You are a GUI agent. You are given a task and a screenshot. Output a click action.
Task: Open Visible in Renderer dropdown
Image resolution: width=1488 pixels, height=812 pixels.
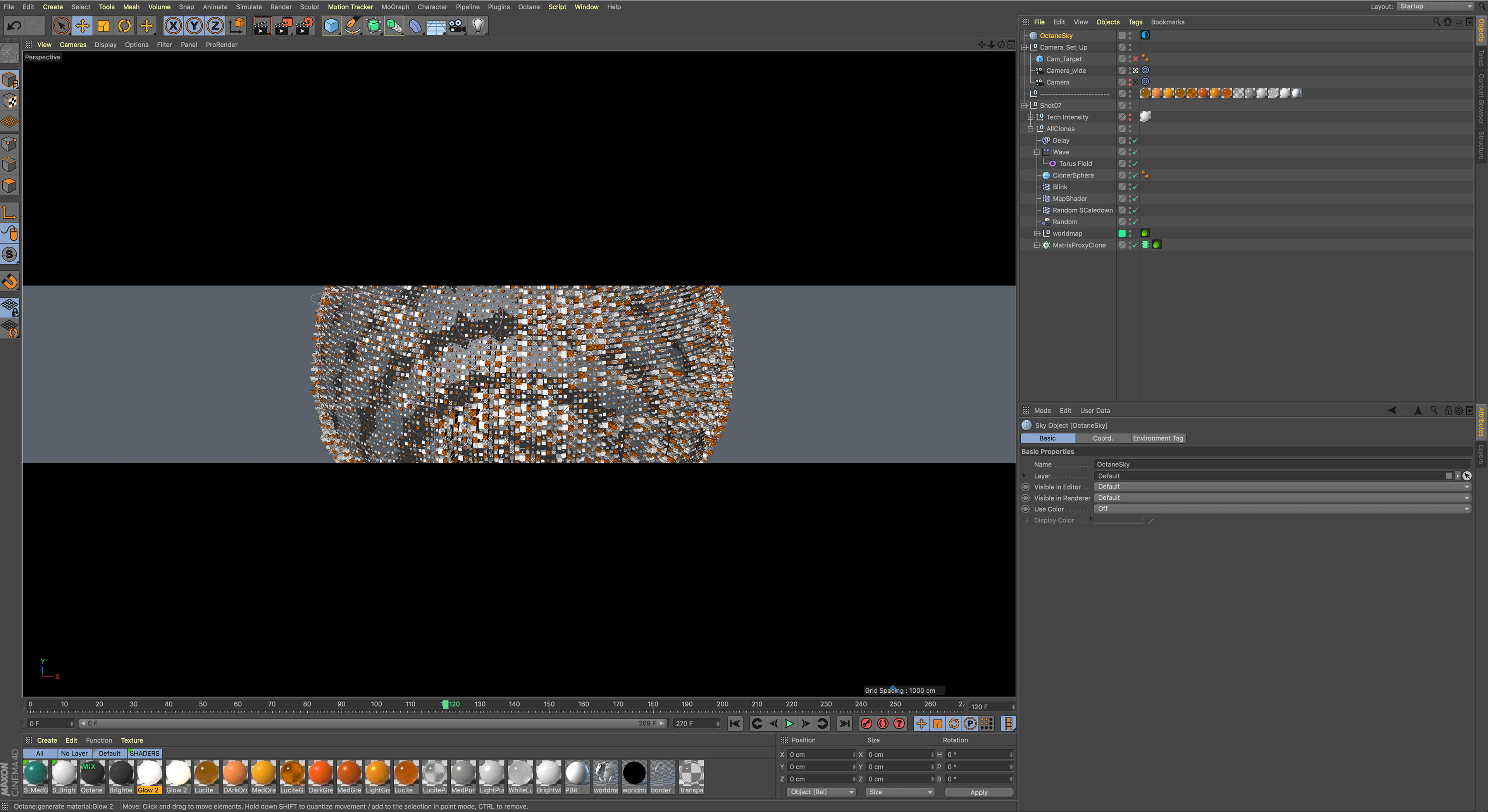pos(1282,498)
